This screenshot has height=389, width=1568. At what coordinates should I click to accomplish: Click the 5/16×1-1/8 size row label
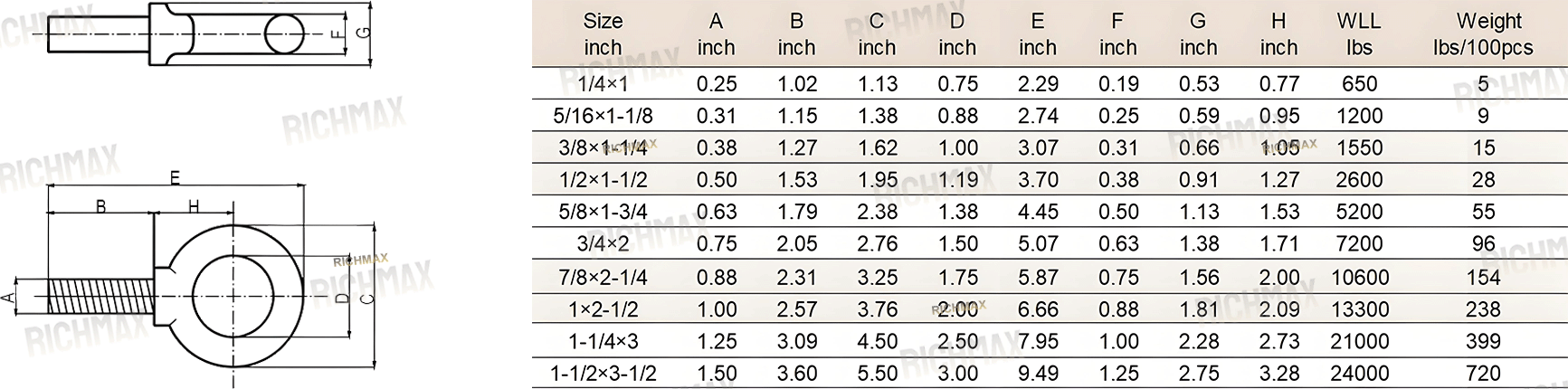(x=603, y=116)
